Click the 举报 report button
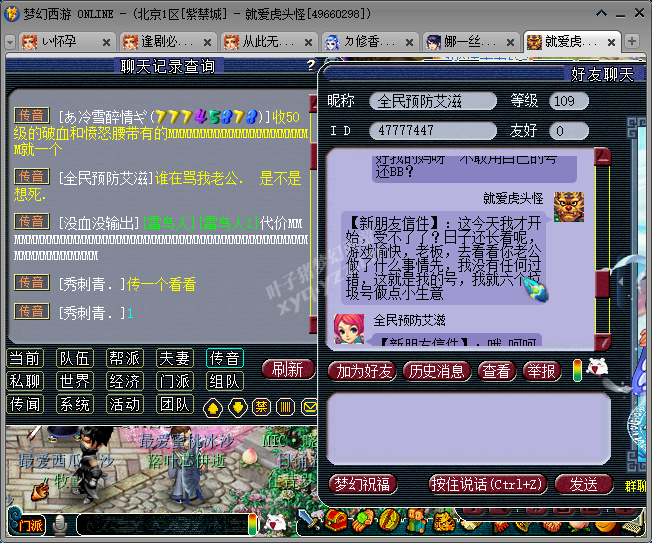Image resolution: width=652 pixels, height=543 pixels. pyautogui.click(x=541, y=371)
